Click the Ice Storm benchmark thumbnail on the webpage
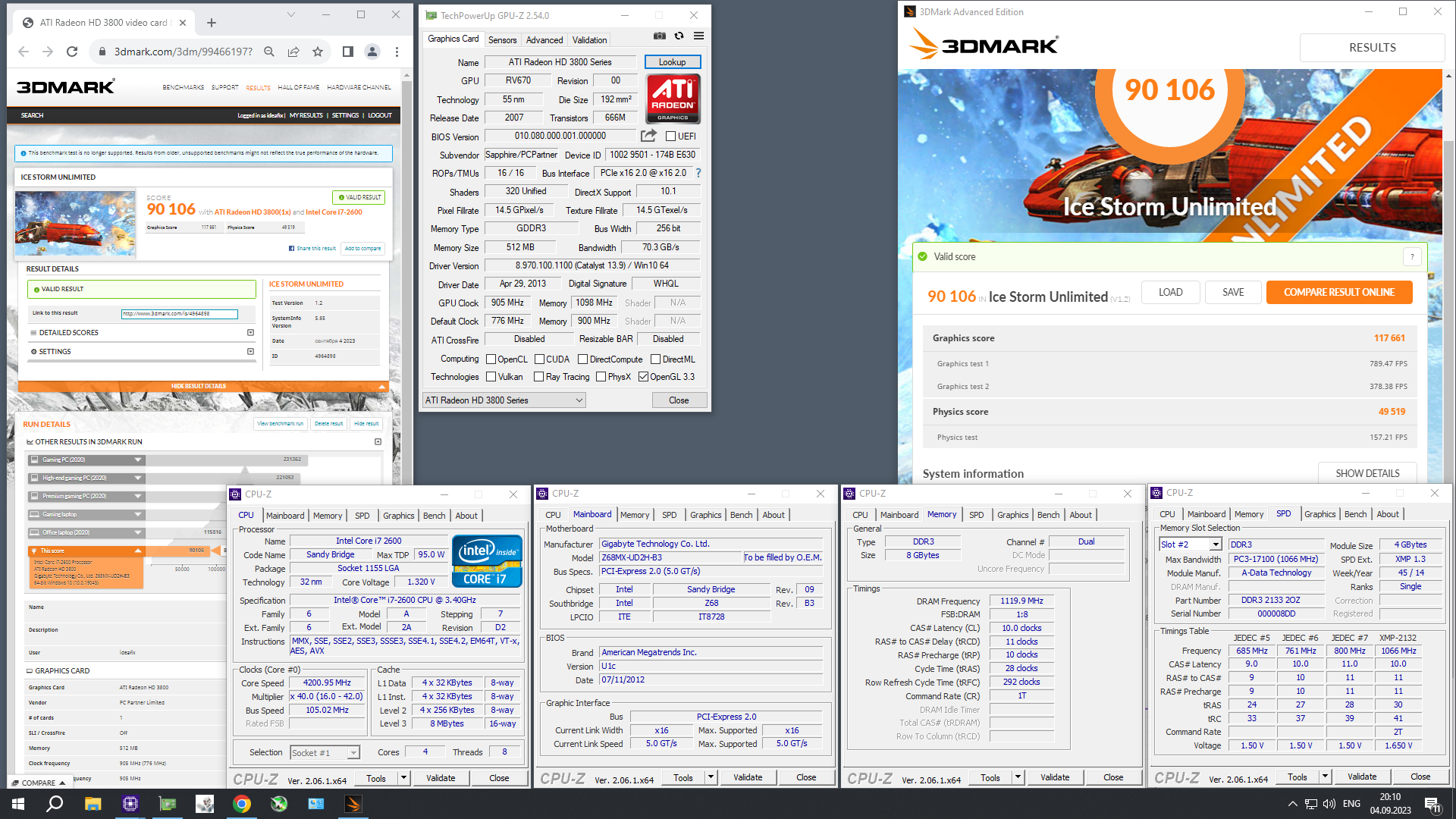1456x819 pixels. (75, 224)
